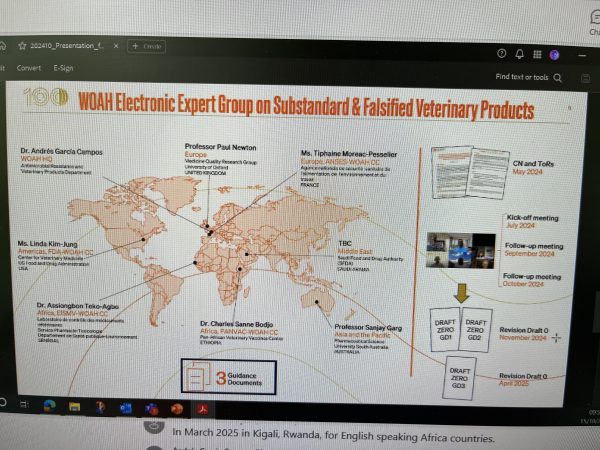The image size is (600, 450).
Task: Click the Create button
Action: [147, 46]
